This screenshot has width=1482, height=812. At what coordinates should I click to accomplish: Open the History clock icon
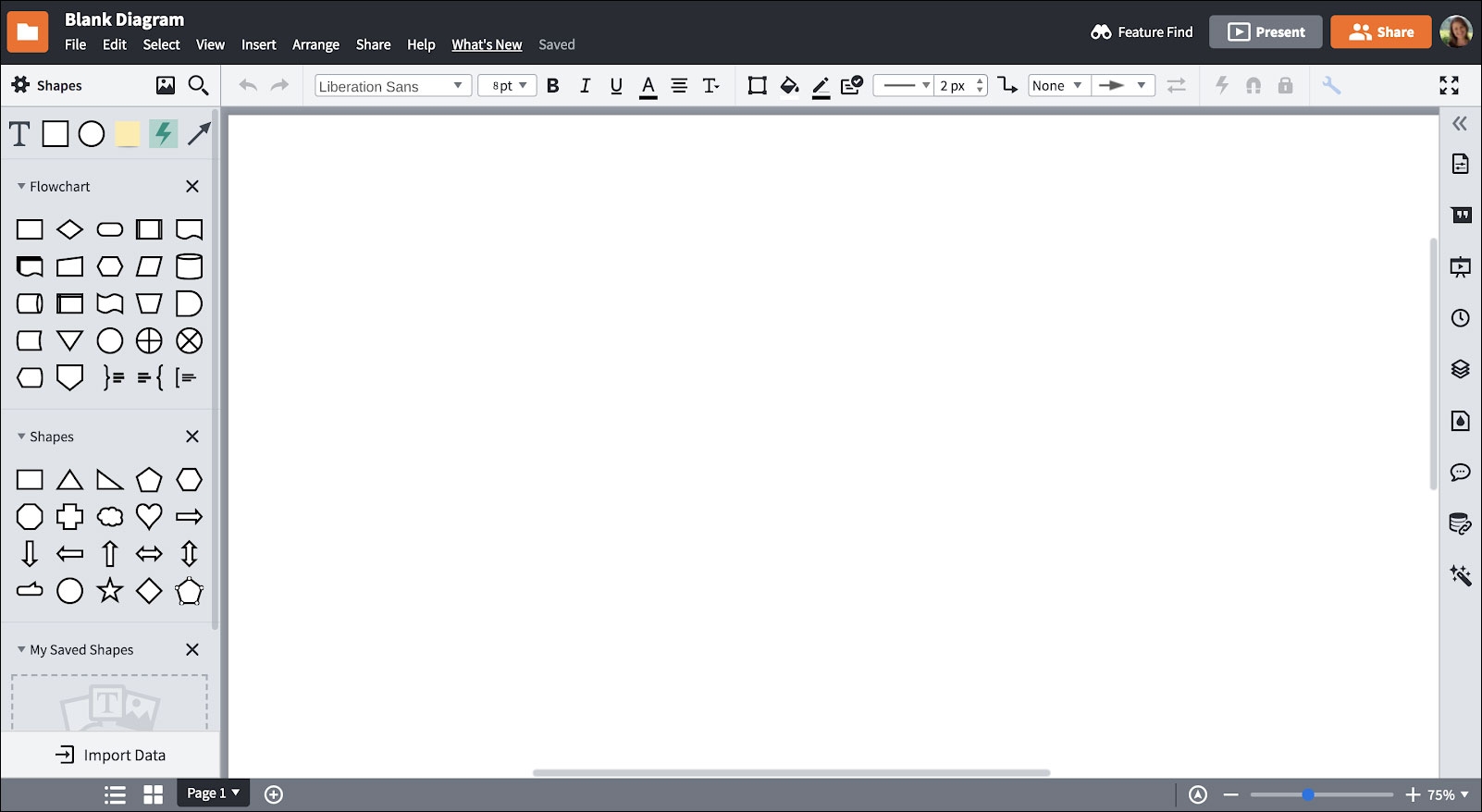coord(1460,318)
